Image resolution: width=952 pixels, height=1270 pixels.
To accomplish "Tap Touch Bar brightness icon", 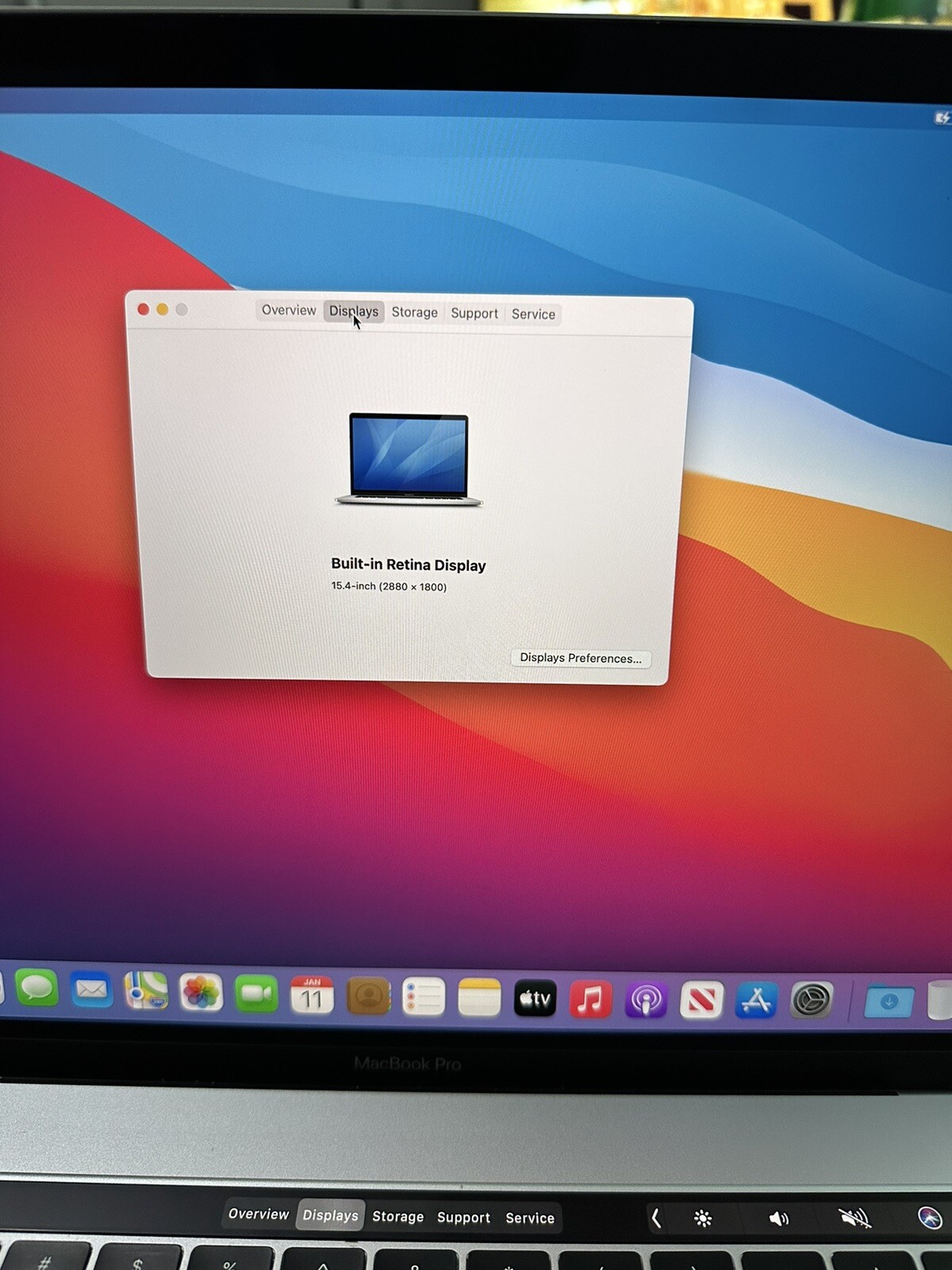I will point(703,1218).
